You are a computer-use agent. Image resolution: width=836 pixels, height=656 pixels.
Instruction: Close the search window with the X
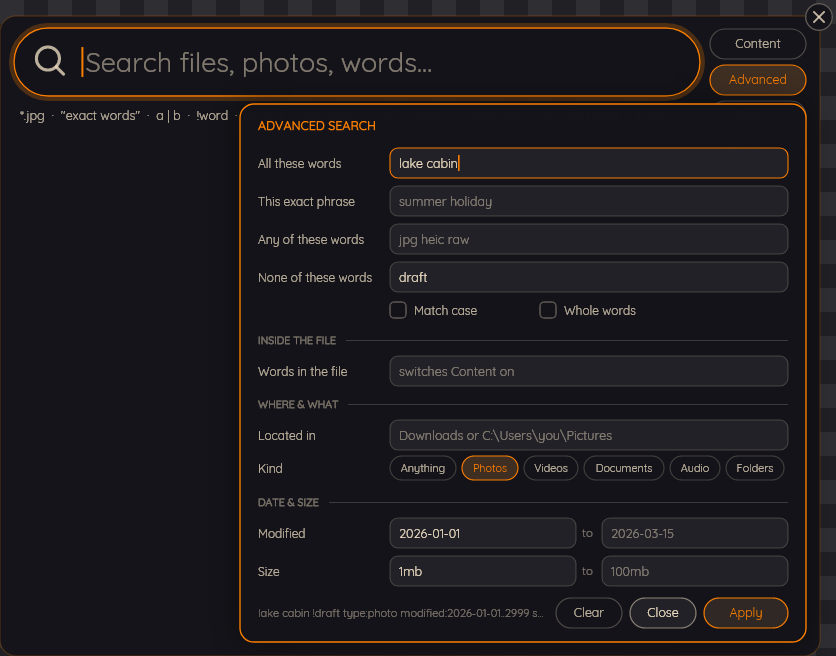pos(819,18)
